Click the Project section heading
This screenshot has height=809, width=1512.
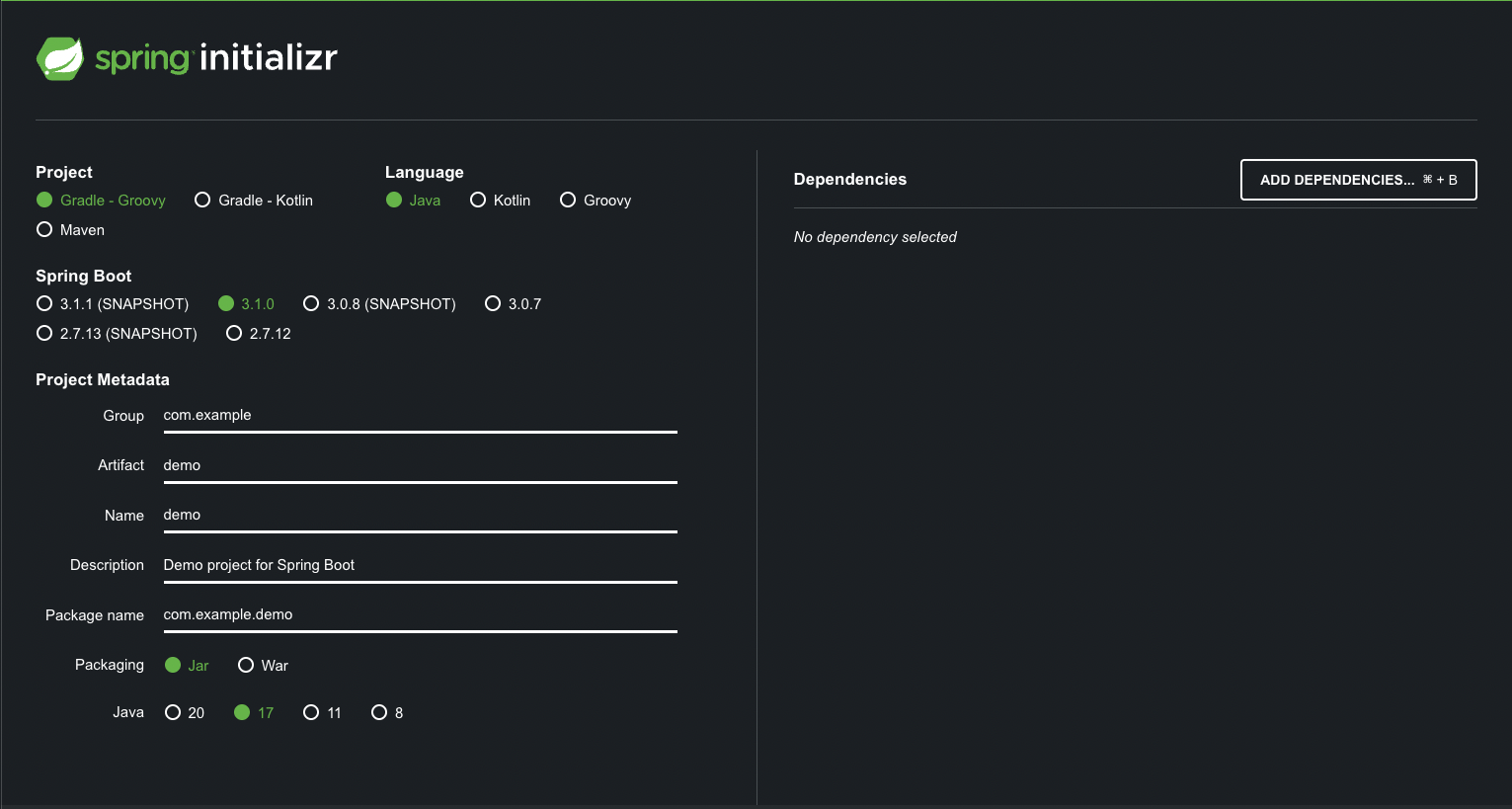coord(64,172)
